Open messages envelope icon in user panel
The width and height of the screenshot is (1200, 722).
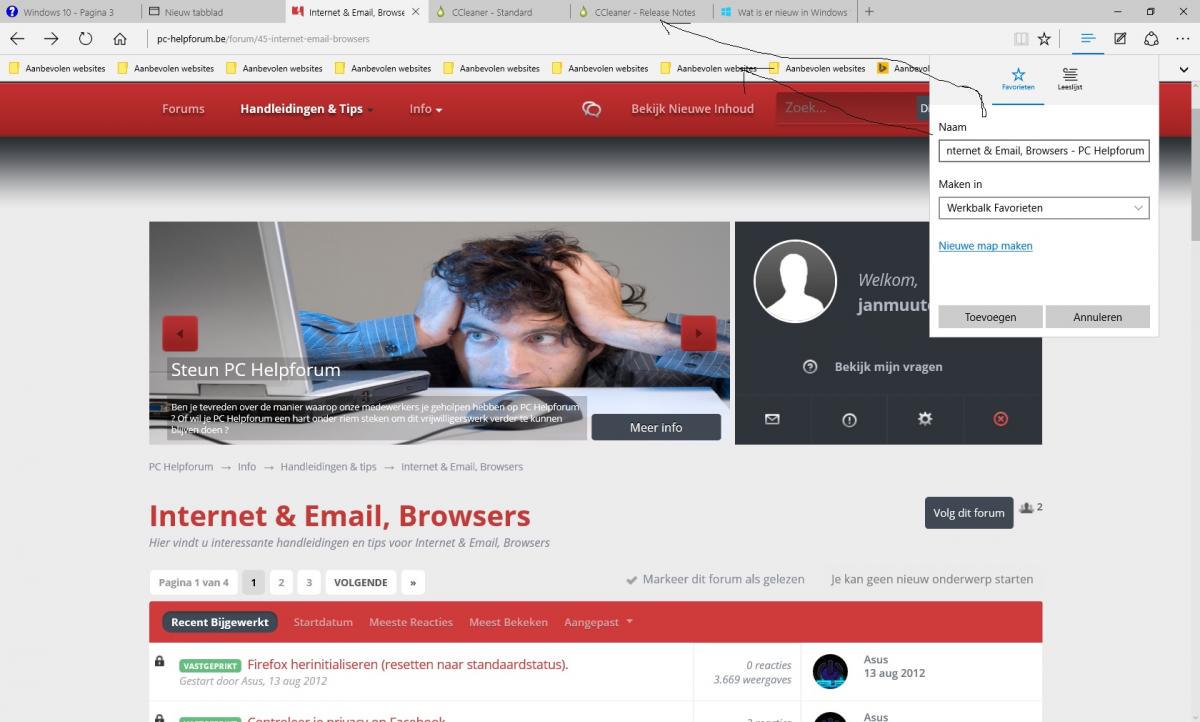[x=772, y=420]
